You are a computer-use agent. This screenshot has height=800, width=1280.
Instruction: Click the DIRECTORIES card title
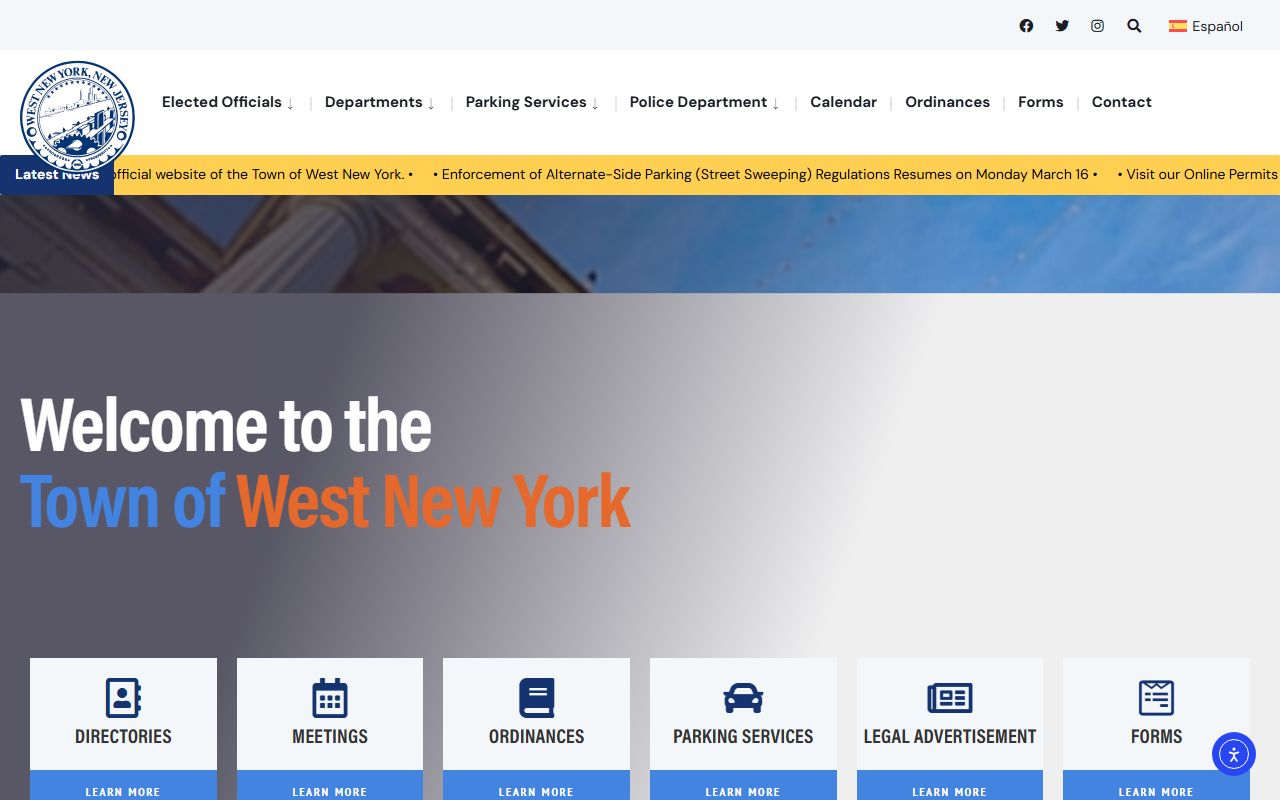[123, 736]
